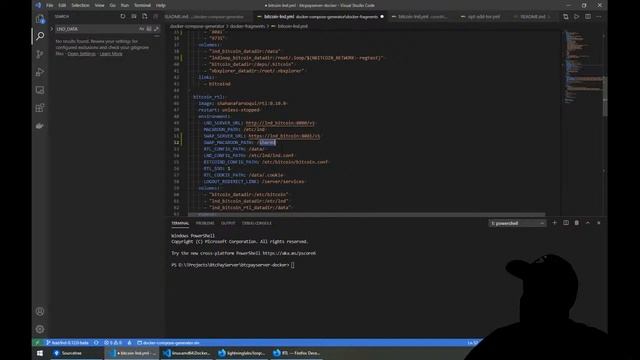The width and height of the screenshot is (640, 360).
Task: Open the View menu
Action: pyautogui.click(x=100, y=5)
